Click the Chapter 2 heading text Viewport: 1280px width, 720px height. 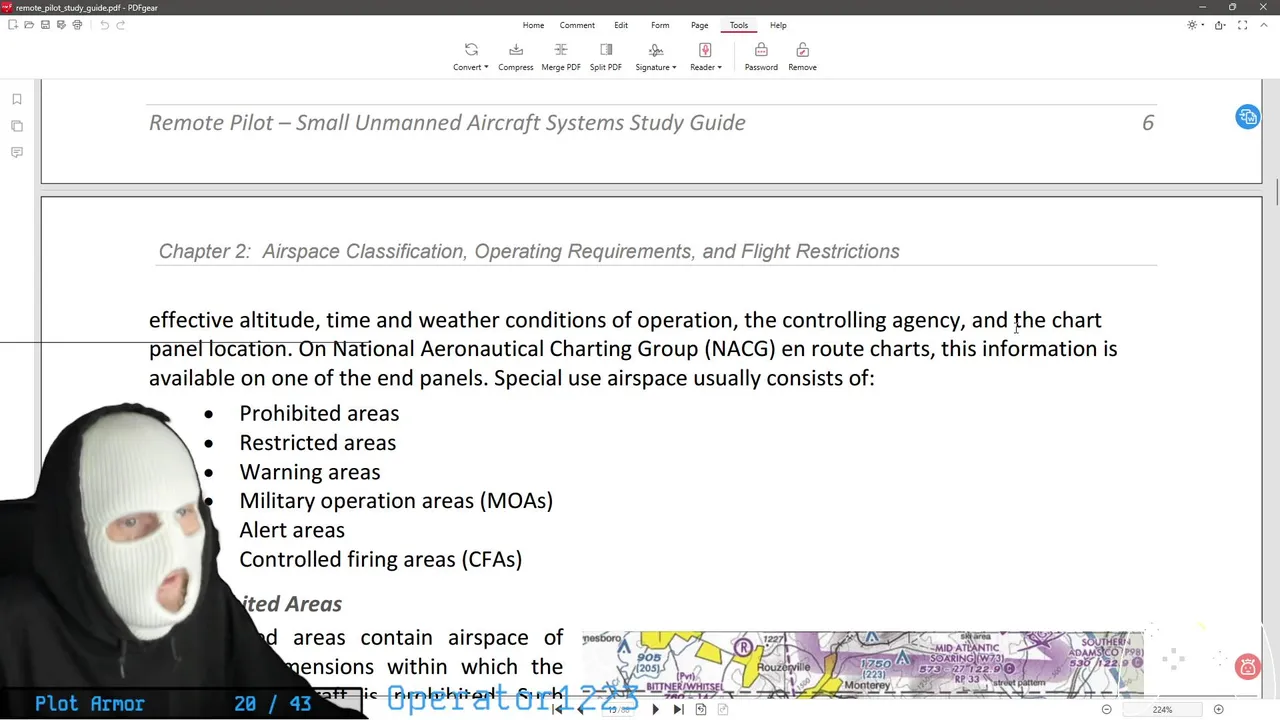pos(529,251)
